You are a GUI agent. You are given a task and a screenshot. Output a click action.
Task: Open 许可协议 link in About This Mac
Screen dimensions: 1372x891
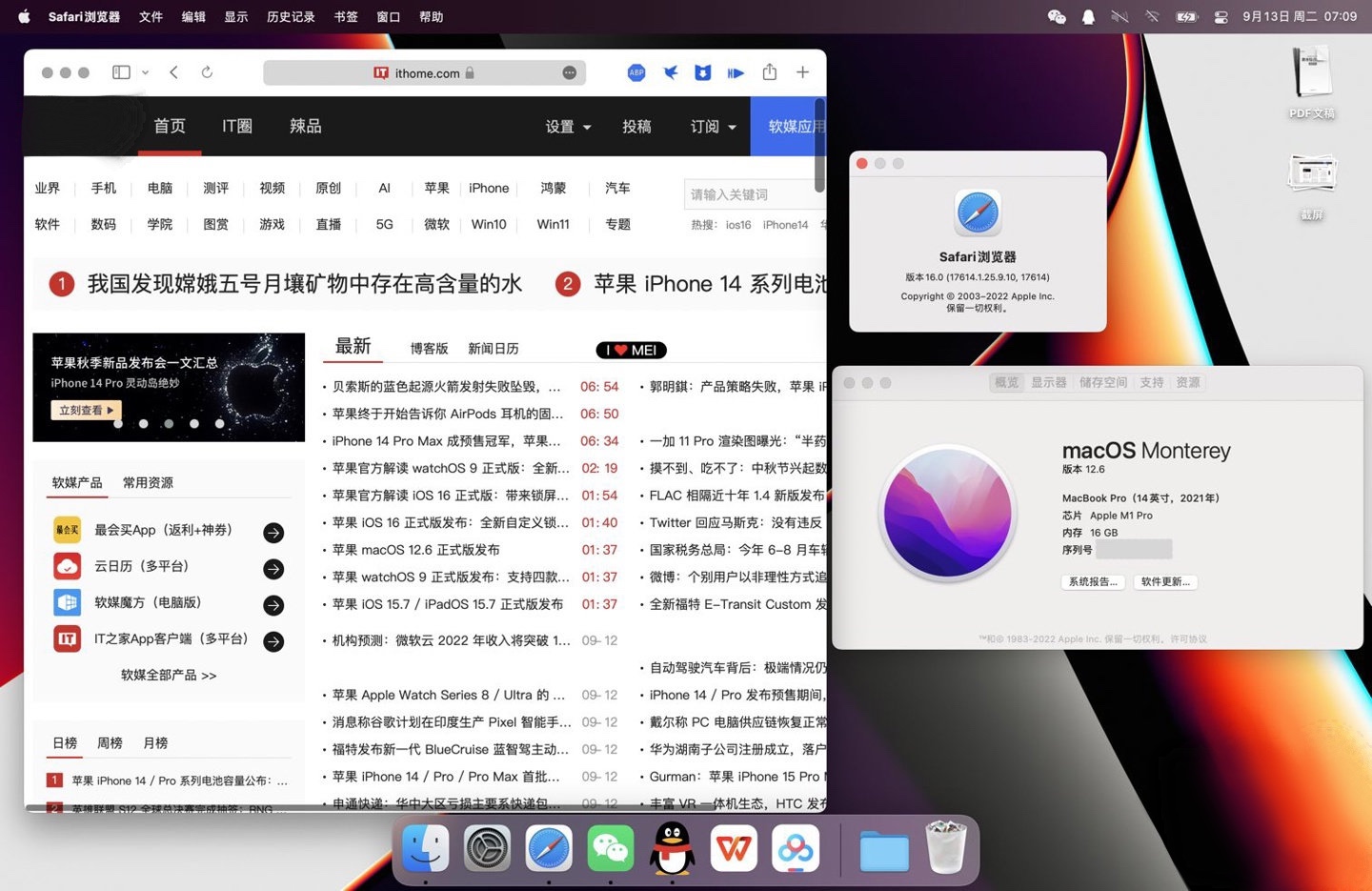pyautogui.click(x=1188, y=639)
